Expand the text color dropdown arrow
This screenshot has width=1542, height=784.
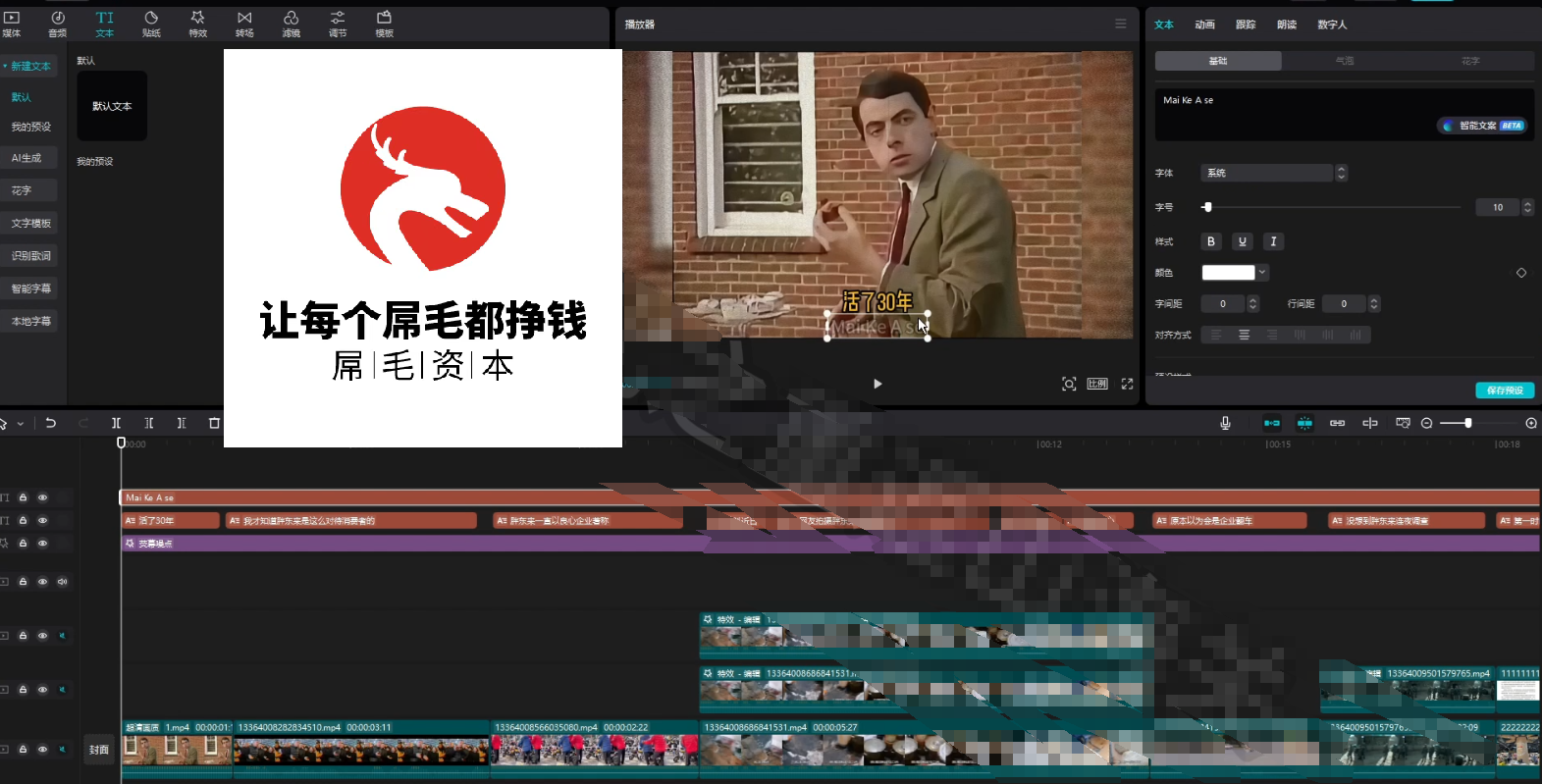(1262, 273)
